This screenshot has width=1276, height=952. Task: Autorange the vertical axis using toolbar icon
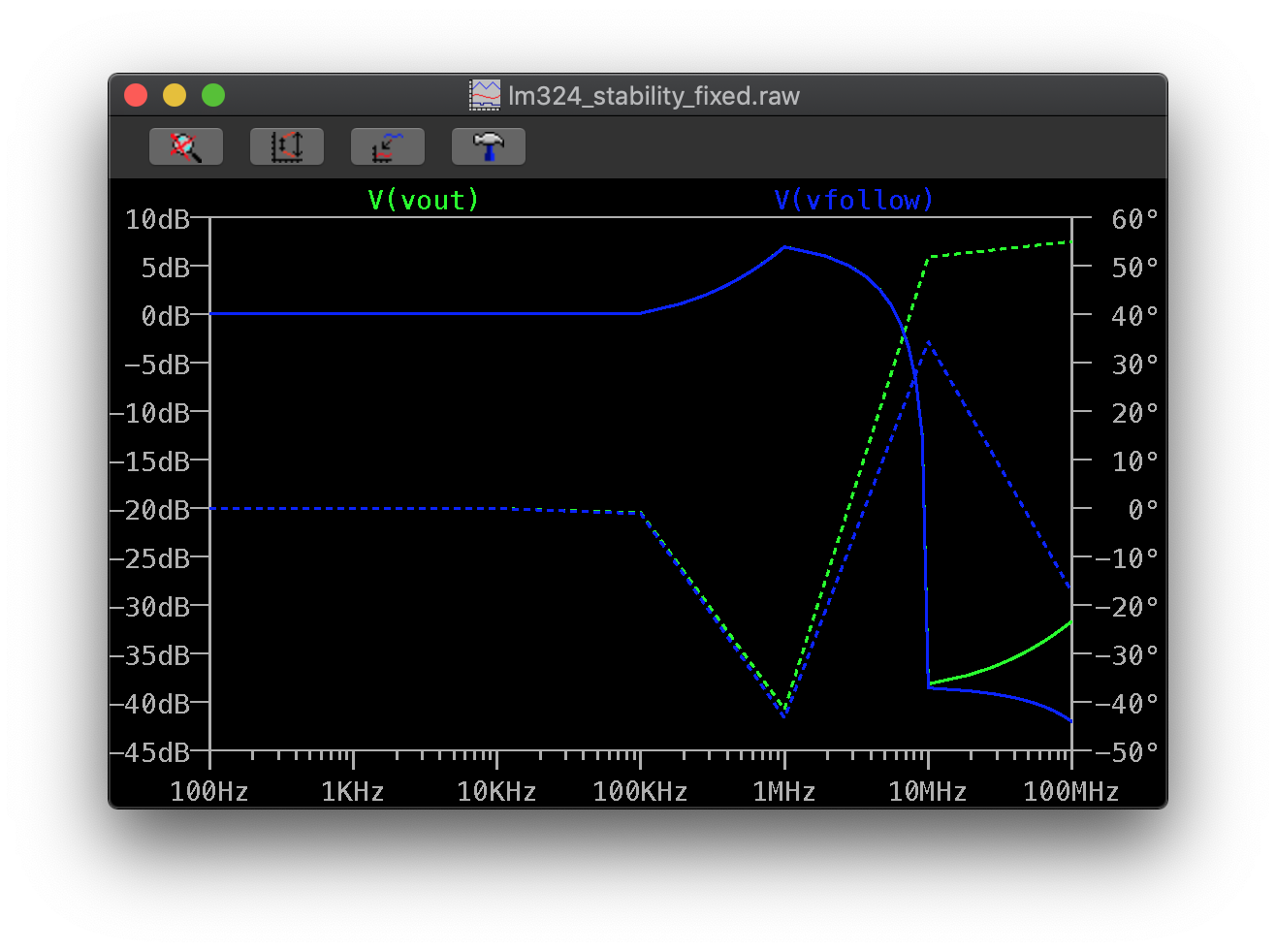287,146
